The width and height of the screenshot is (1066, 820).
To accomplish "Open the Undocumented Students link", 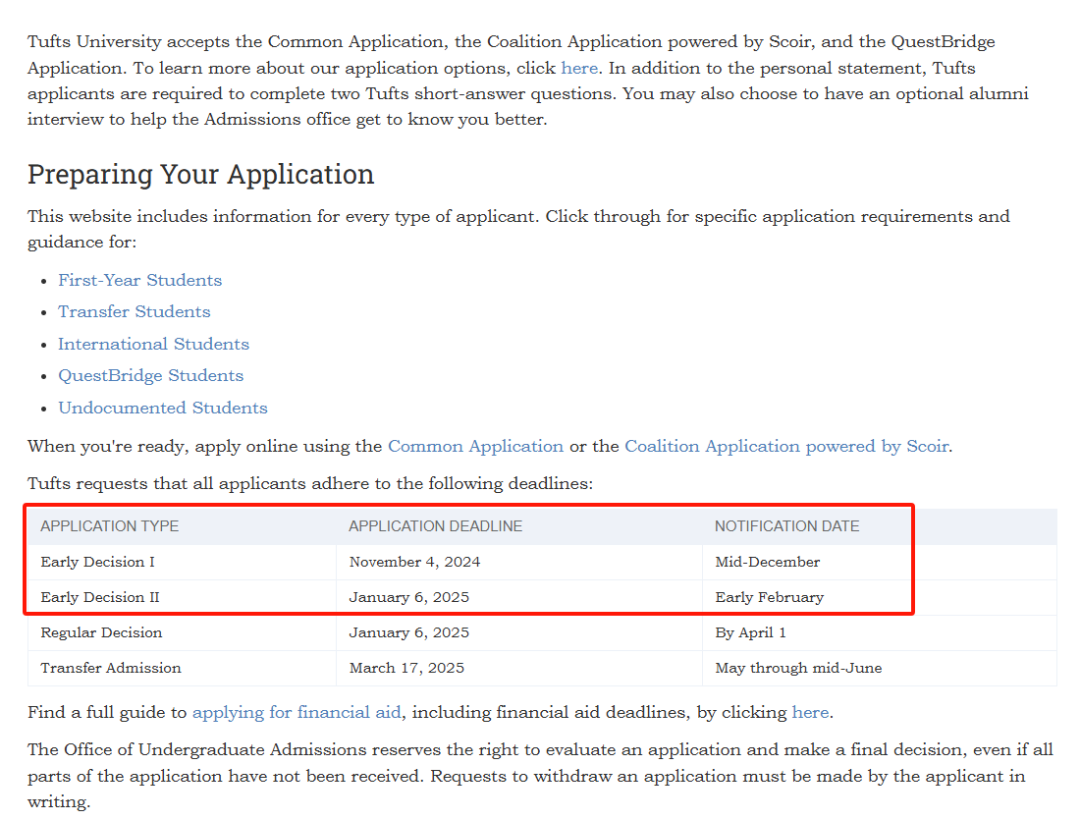I will point(163,408).
